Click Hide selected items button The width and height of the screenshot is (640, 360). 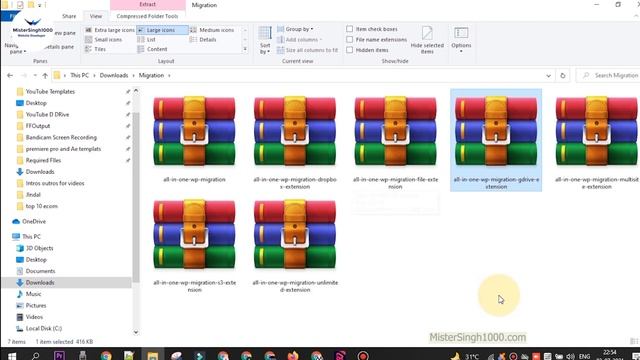pos(427,40)
